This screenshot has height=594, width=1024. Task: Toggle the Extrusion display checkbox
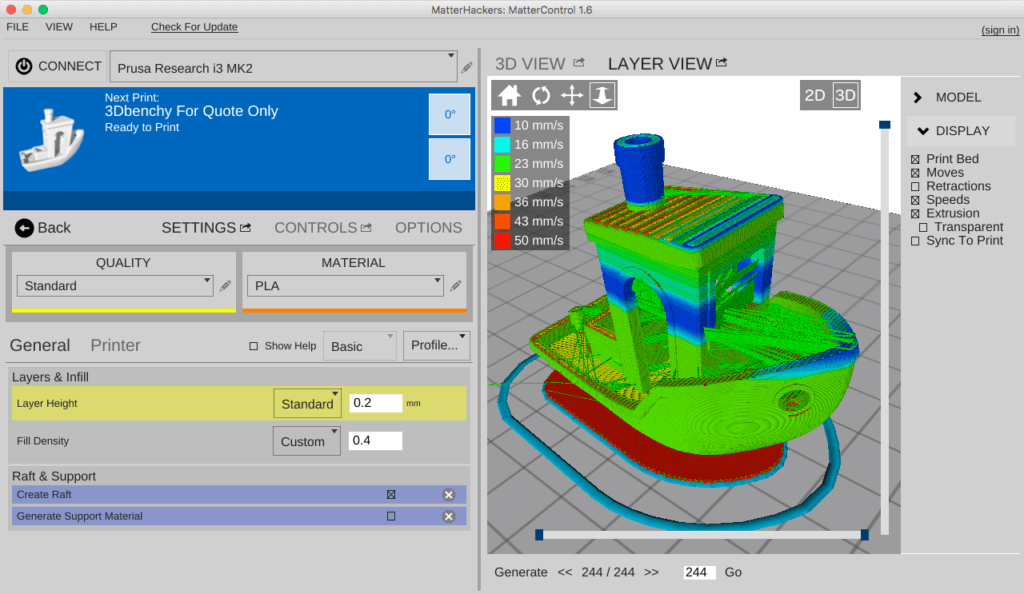pos(915,214)
